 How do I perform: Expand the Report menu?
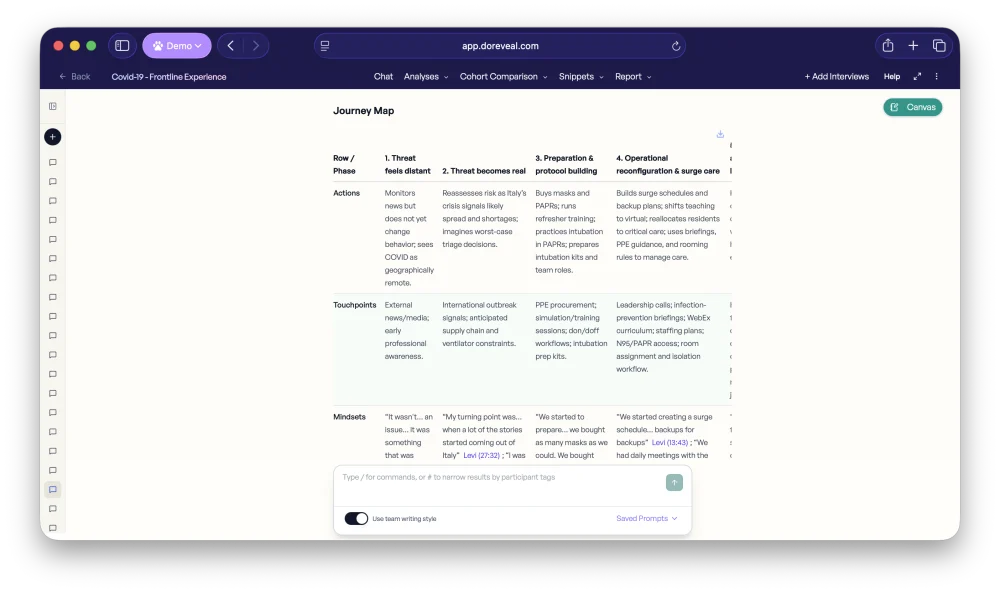point(633,77)
